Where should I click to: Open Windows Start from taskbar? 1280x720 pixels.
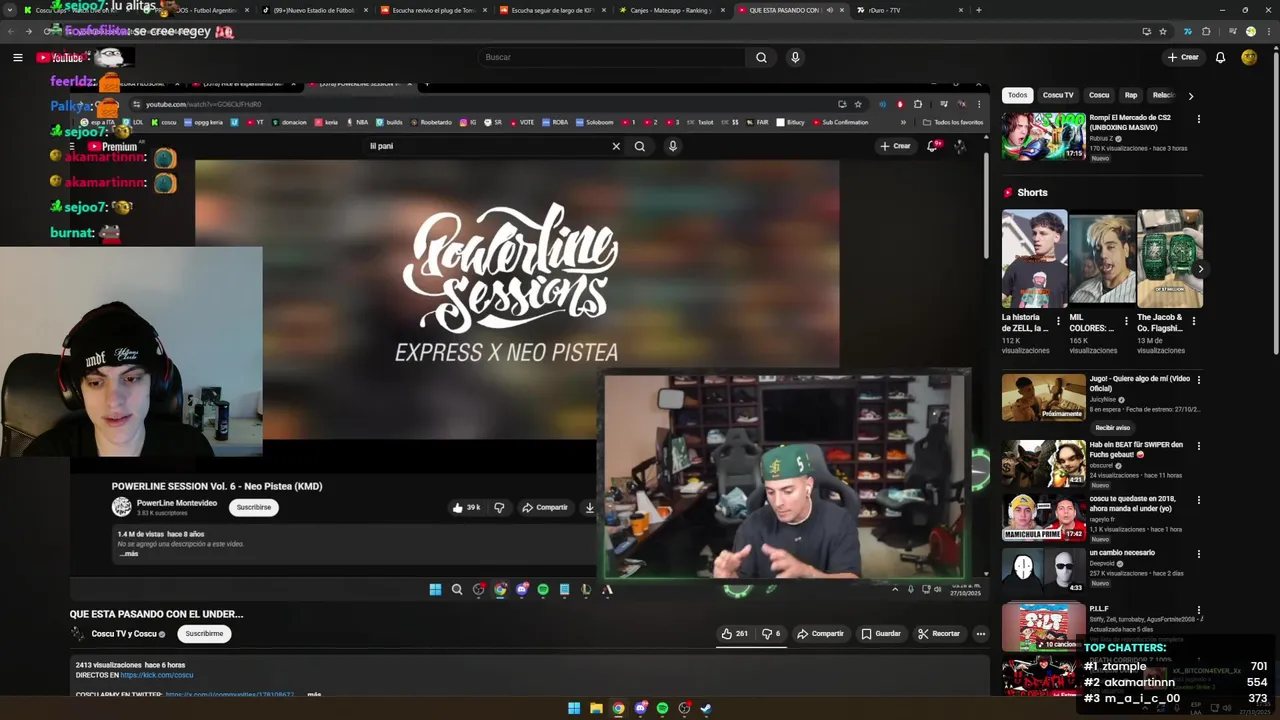(x=574, y=708)
